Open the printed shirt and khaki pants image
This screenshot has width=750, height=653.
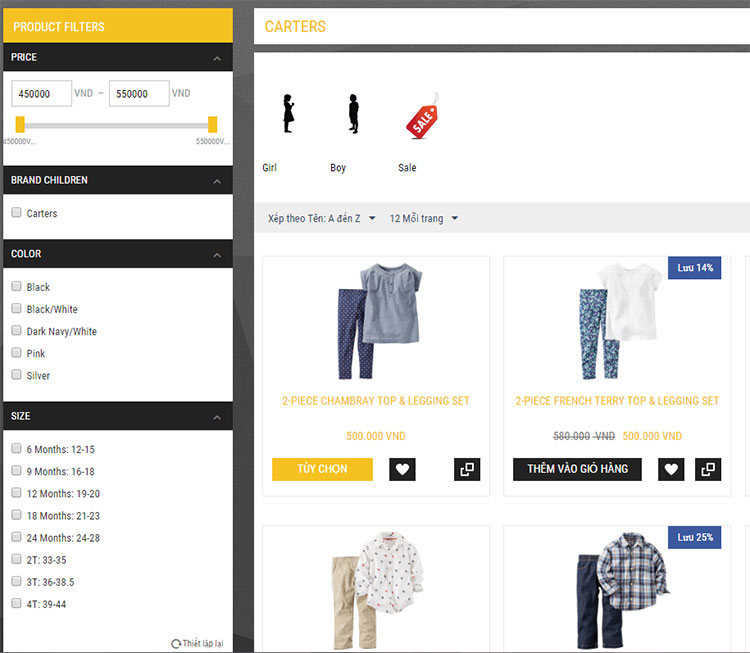click(x=378, y=590)
